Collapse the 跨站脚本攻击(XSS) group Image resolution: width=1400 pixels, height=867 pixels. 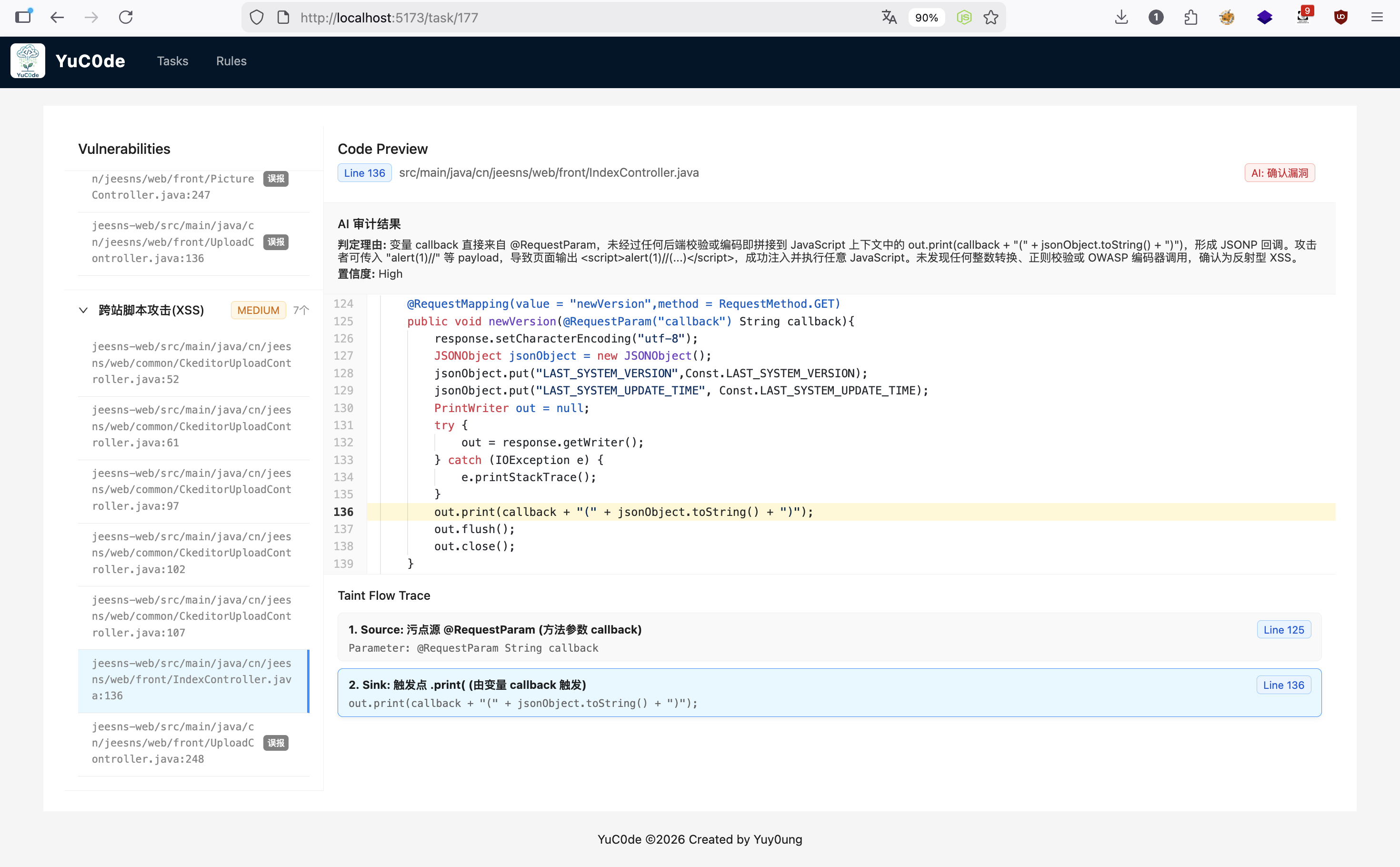pos(83,310)
